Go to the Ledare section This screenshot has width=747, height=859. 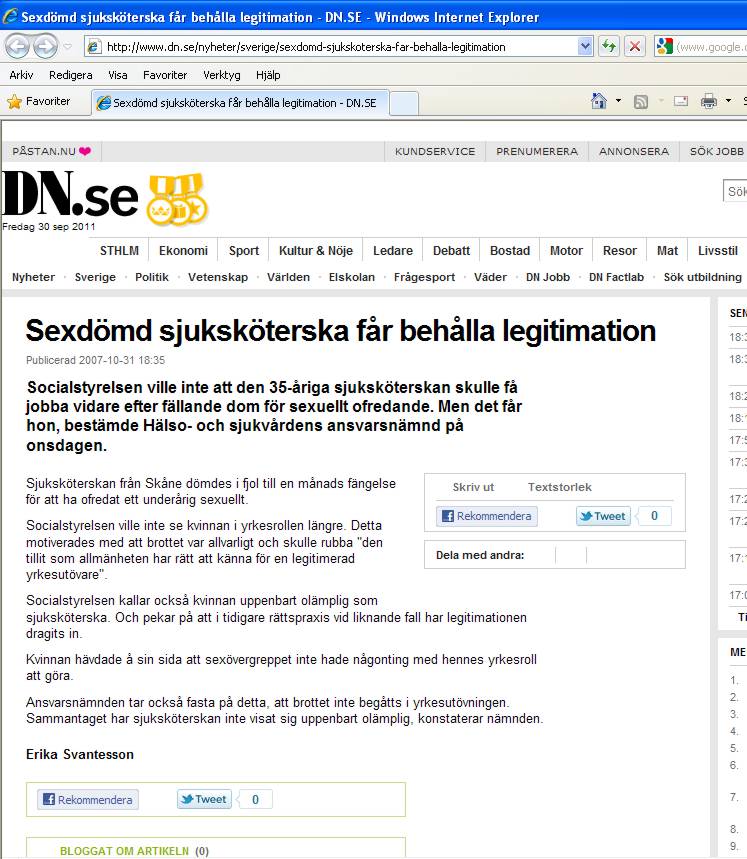click(393, 251)
